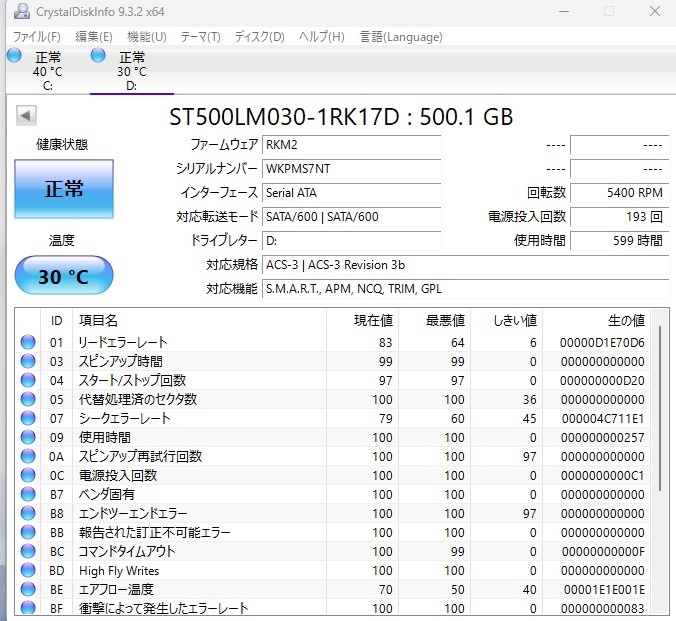
Task: Open the ディスク(D) menu
Action: (260, 37)
